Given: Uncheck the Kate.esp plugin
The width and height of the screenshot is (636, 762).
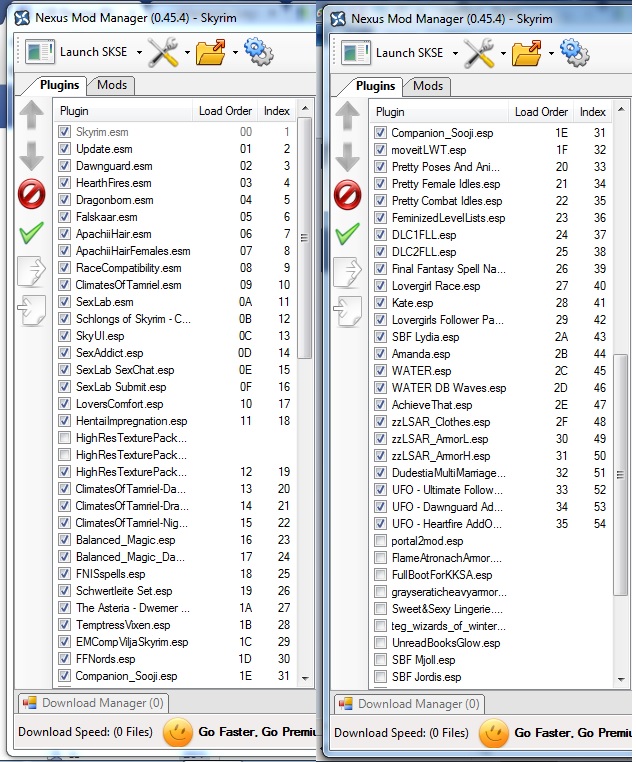Looking at the screenshot, I should [x=380, y=303].
